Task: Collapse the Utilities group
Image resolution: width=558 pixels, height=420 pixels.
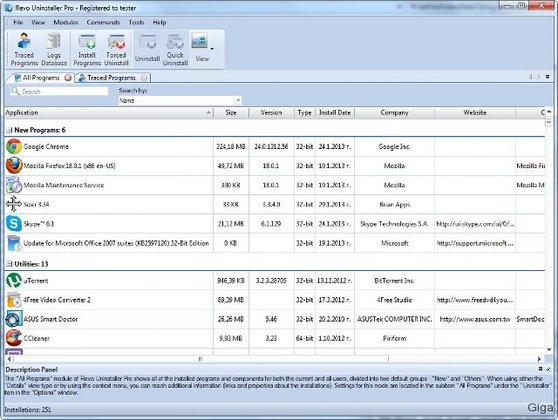Action: click(9, 264)
